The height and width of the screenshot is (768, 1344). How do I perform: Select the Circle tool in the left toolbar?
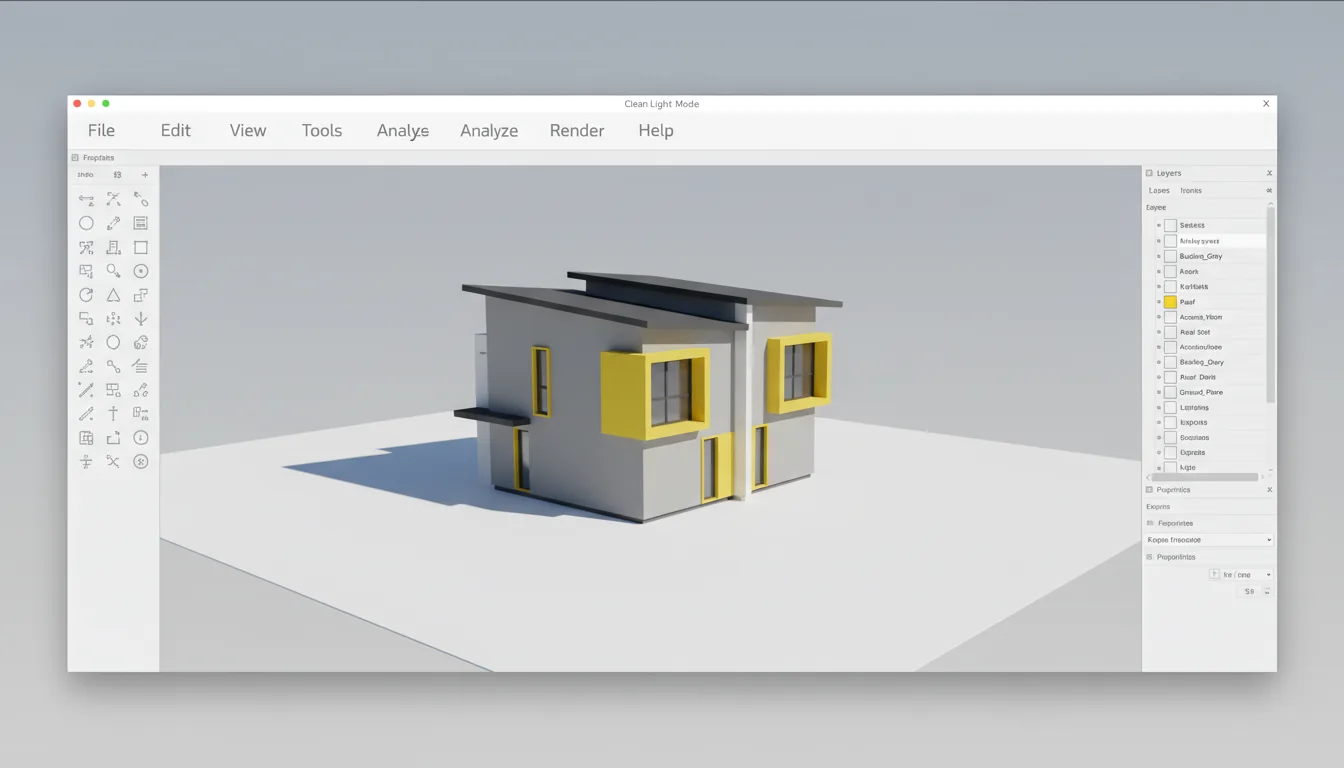point(86,223)
